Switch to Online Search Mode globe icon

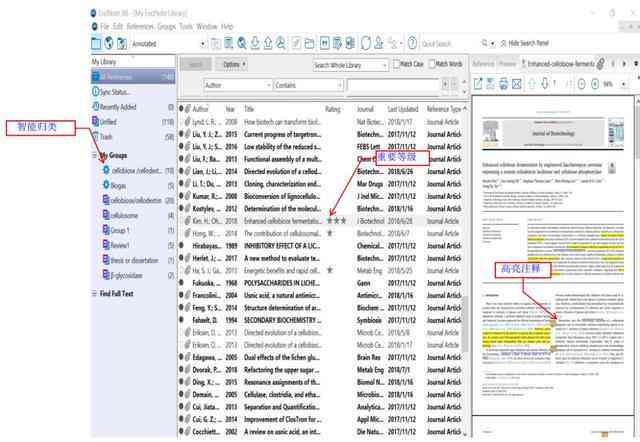click(109, 43)
